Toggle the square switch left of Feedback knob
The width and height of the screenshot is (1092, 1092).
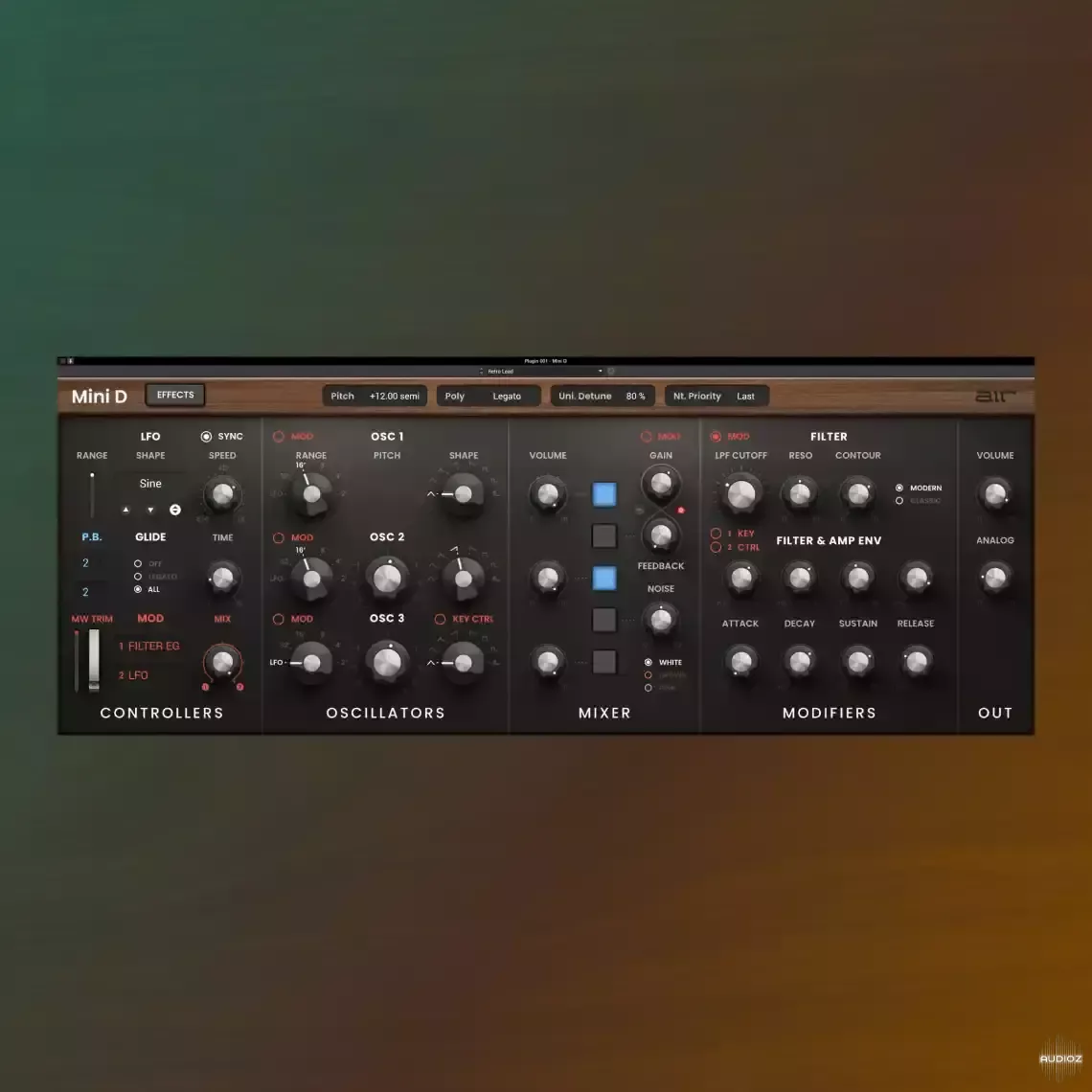604,536
